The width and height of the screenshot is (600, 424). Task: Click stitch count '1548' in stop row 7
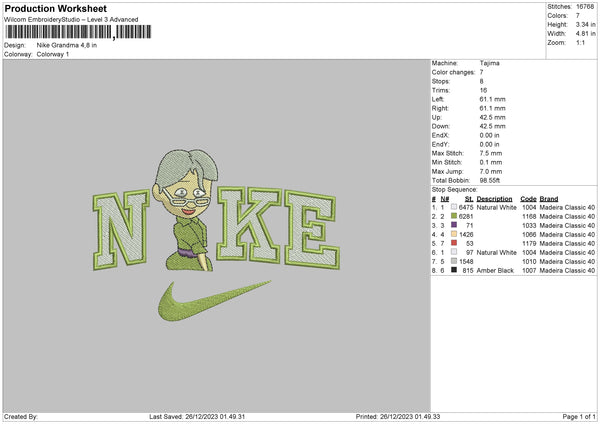tap(466, 261)
